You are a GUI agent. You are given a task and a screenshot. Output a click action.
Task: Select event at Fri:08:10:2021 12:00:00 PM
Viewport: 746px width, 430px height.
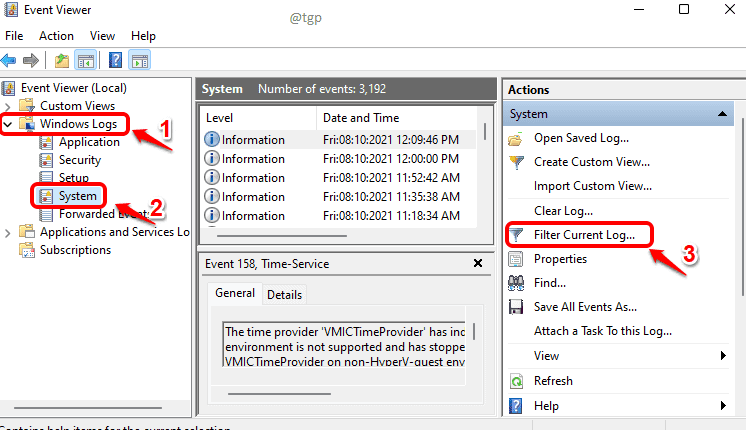point(339,158)
